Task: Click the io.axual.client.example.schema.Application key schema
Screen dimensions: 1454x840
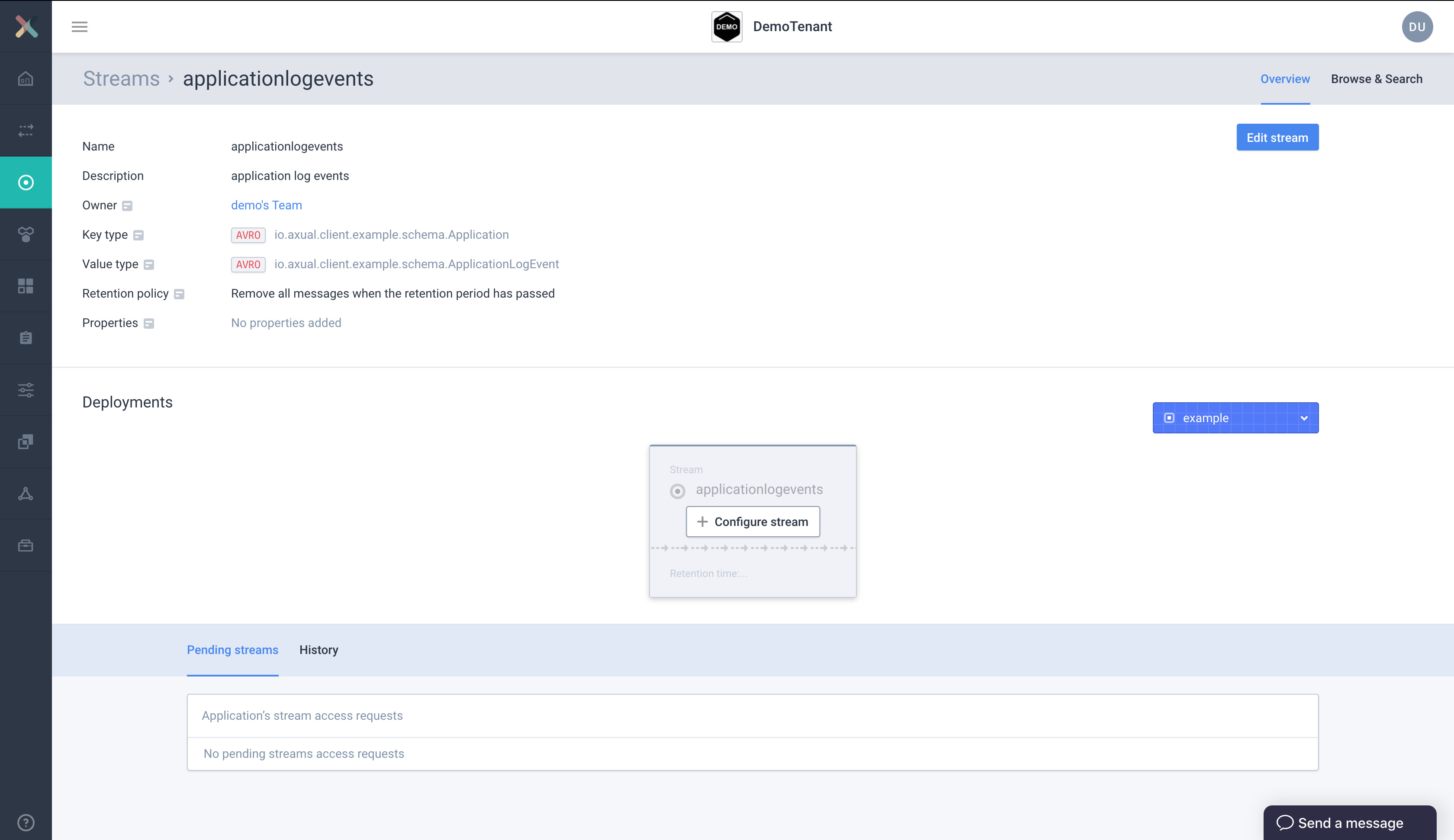Action: pos(391,235)
